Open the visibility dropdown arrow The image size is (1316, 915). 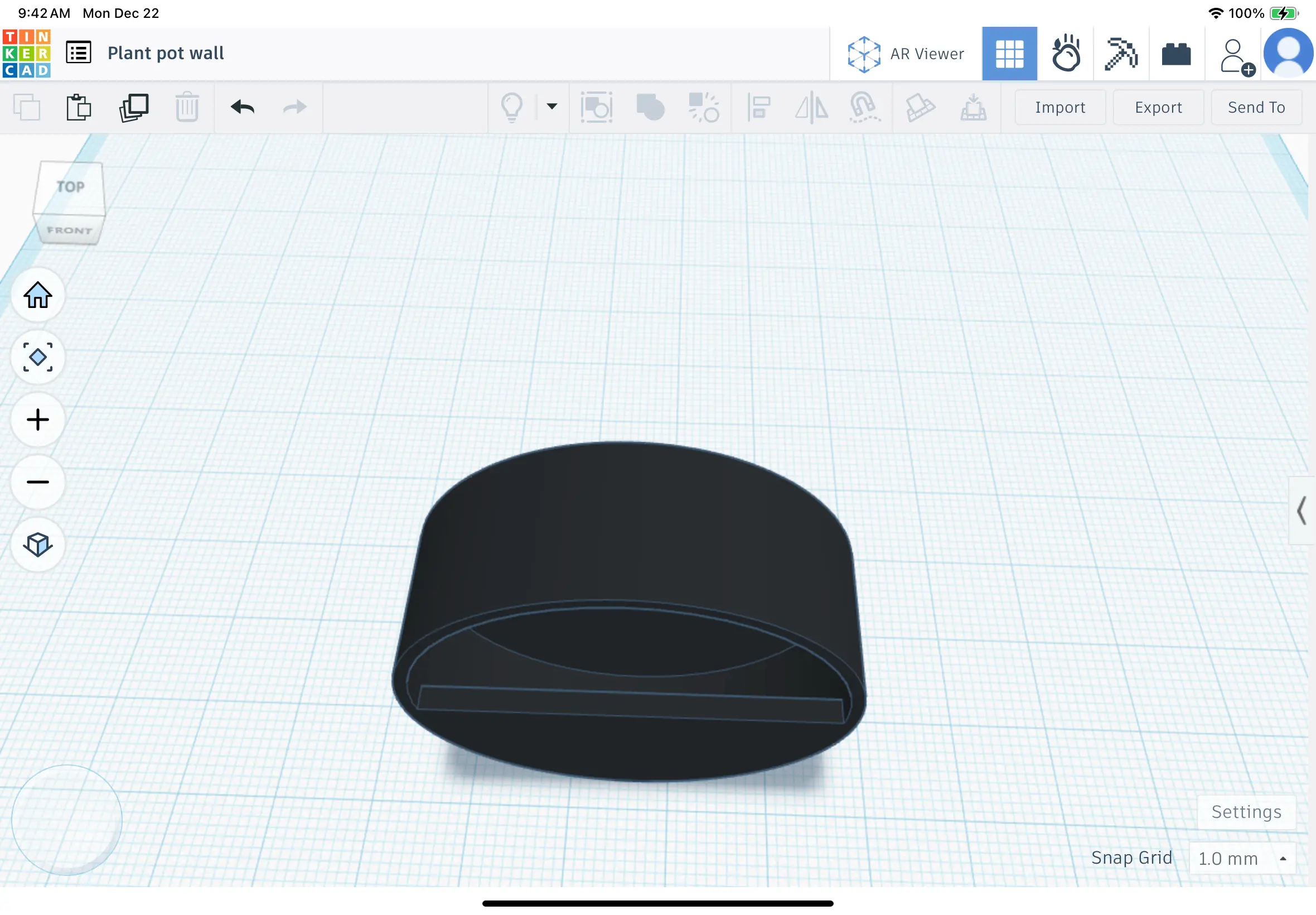(x=551, y=106)
